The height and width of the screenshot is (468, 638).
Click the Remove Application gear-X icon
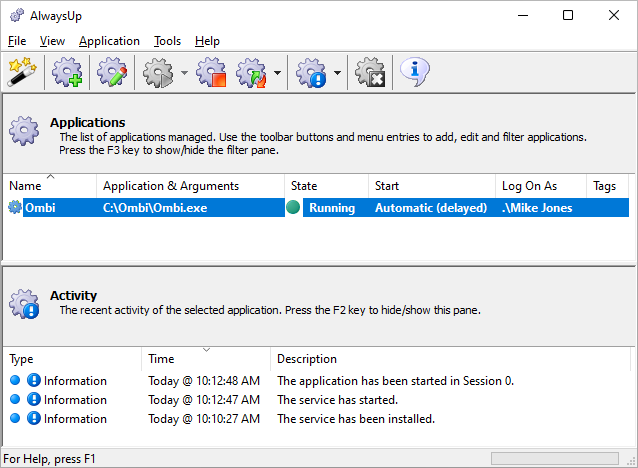[x=370, y=72]
